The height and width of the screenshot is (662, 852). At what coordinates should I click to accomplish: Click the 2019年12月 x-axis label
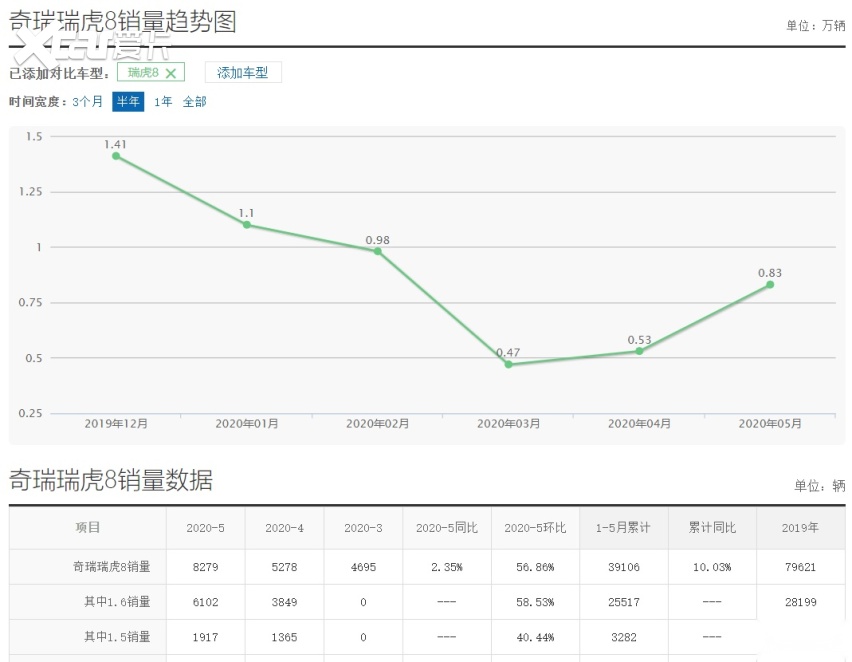[116, 424]
